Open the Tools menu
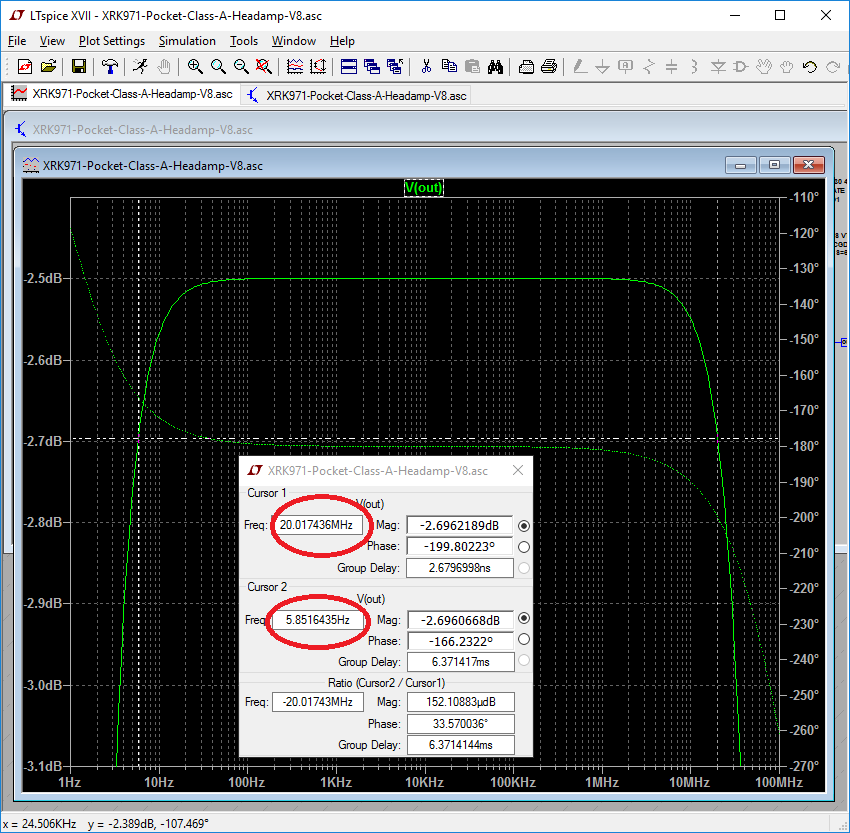Screen dimensions: 850x833 (x=243, y=41)
